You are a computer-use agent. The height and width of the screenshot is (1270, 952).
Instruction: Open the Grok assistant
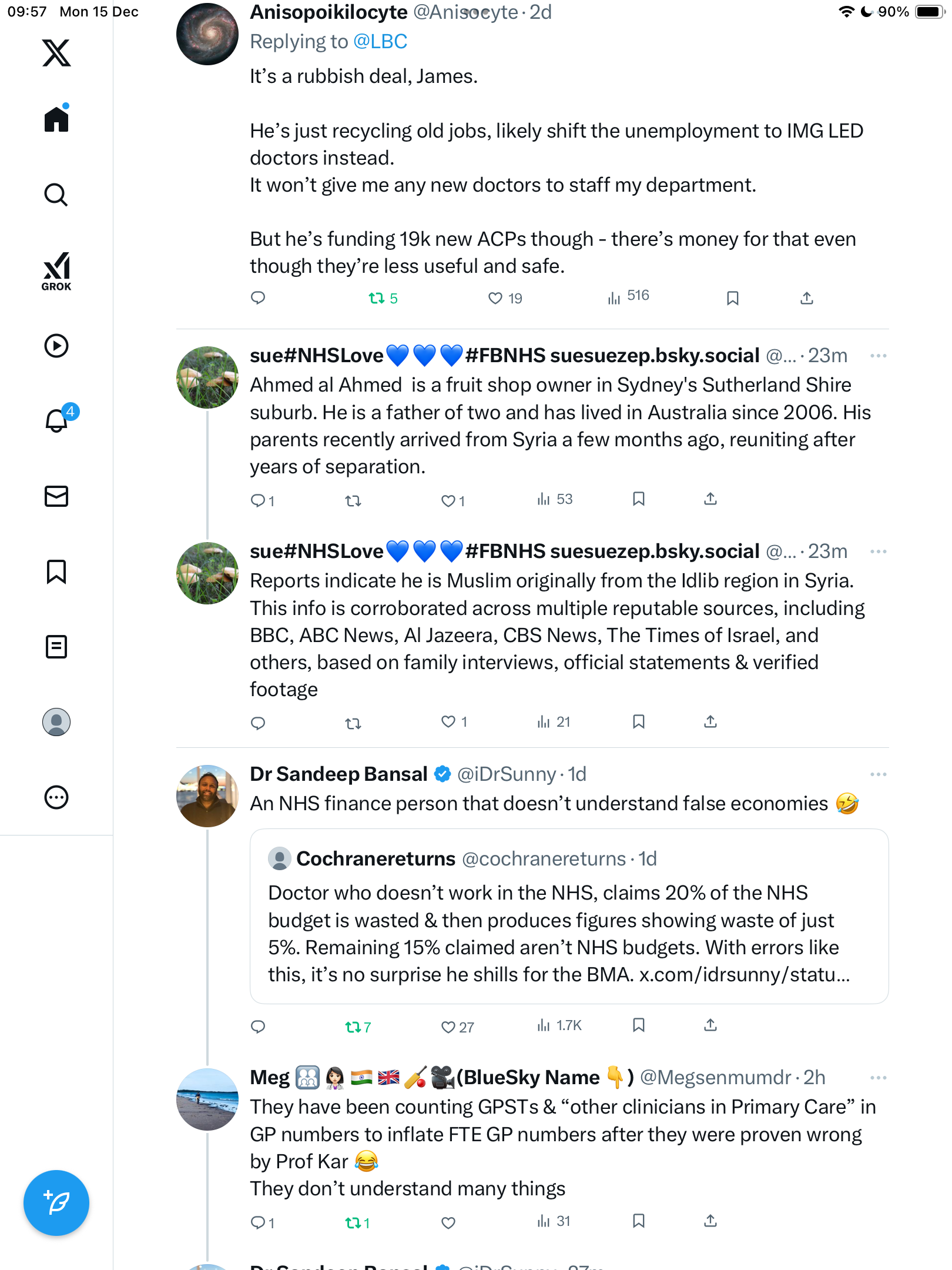coord(56,272)
